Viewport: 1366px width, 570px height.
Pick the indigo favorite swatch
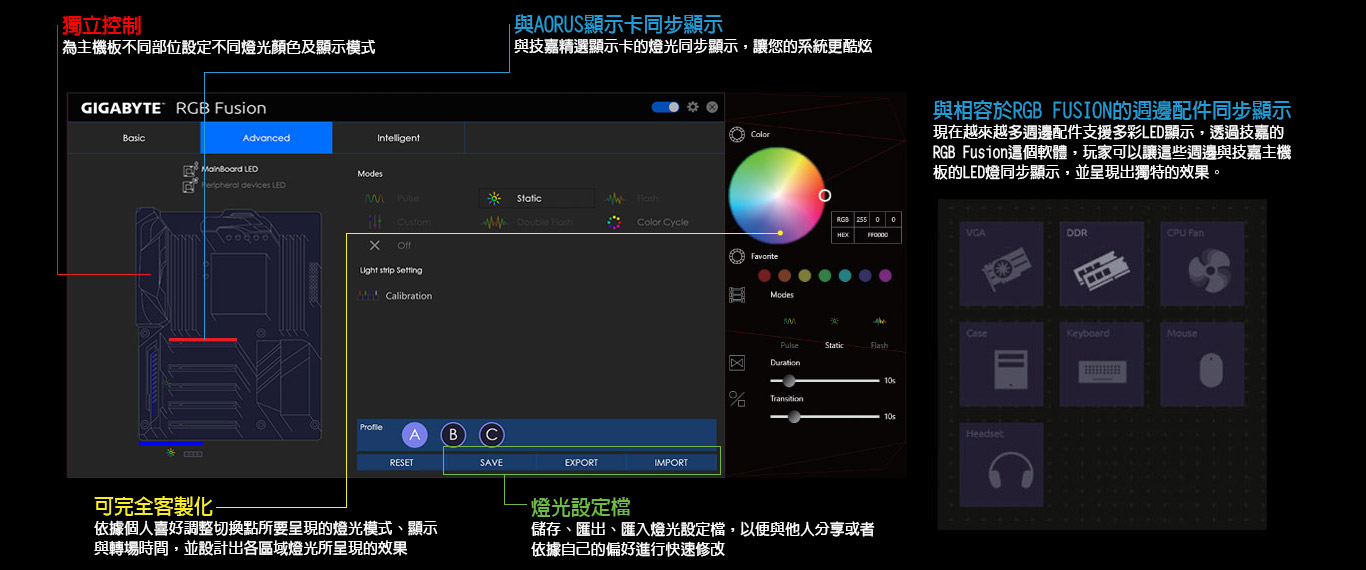pos(865,276)
